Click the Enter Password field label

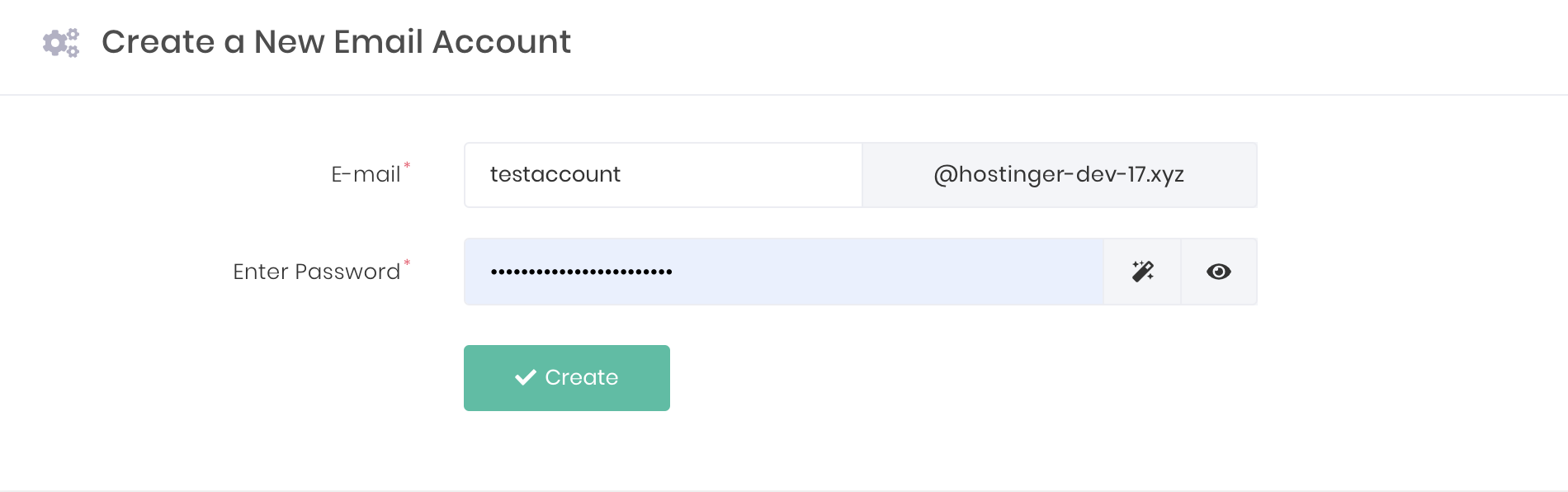pos(316,272)
